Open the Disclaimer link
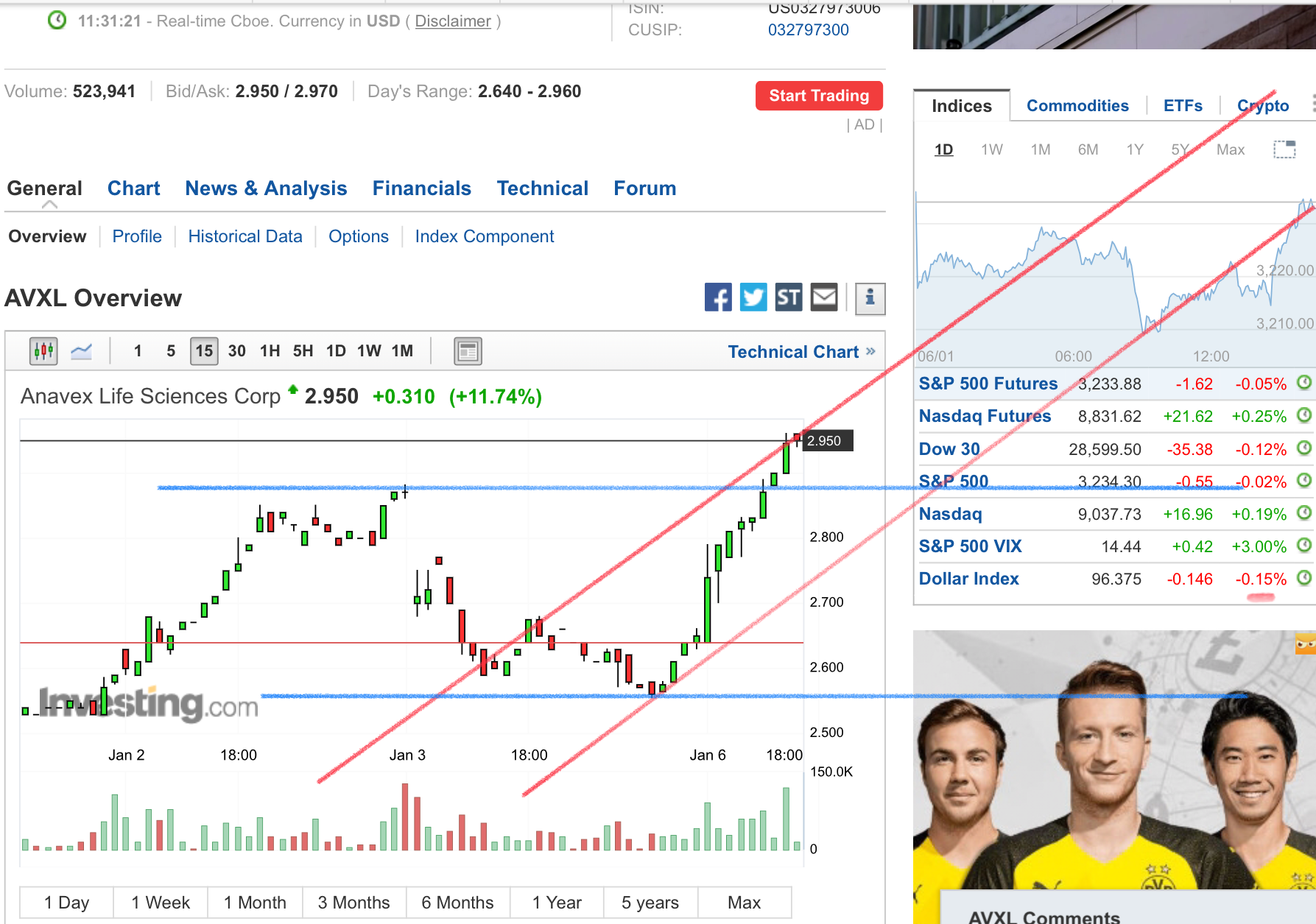Screen dimensions: 1316x924 [x=453, y=21]
